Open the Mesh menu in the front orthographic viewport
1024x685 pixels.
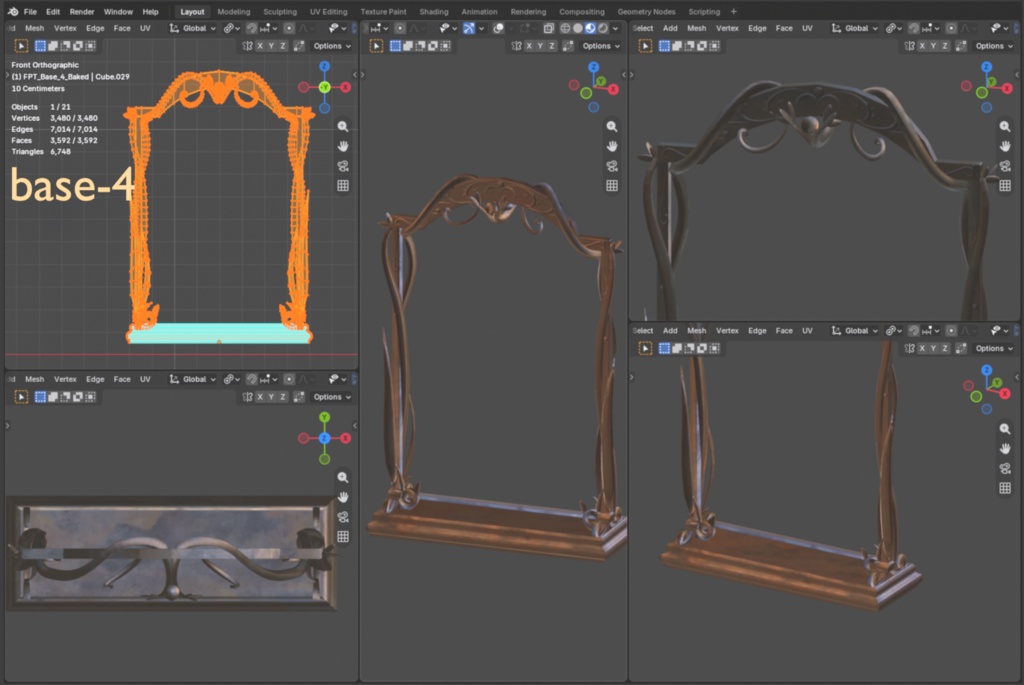click(x=35, y=28)
